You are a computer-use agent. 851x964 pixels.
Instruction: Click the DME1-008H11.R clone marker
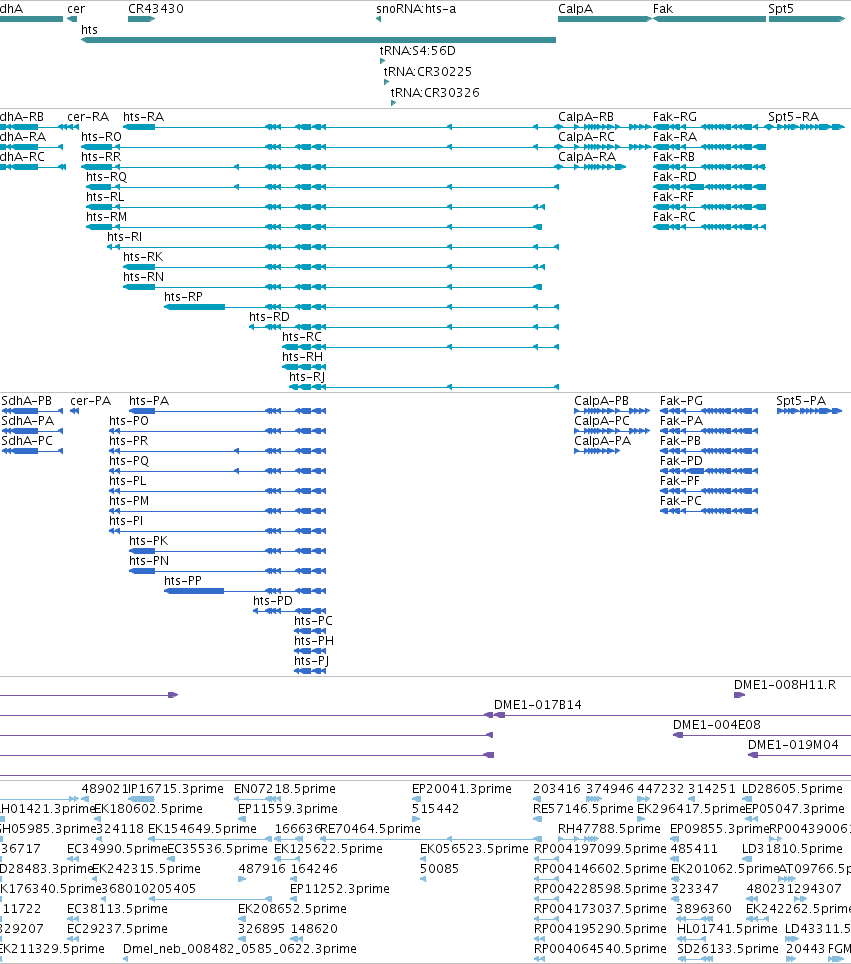coord(739,695)
